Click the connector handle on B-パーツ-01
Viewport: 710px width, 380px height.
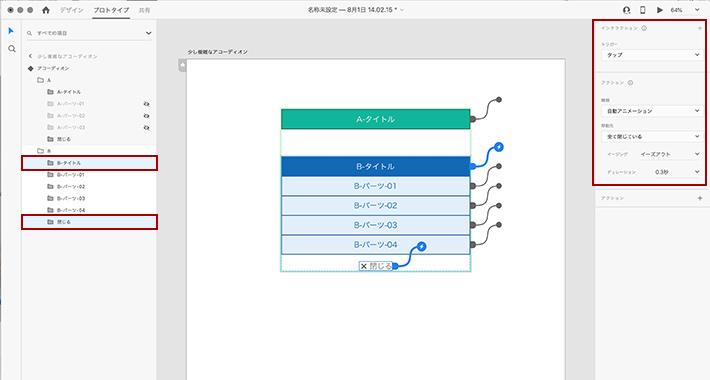(473, 186)
